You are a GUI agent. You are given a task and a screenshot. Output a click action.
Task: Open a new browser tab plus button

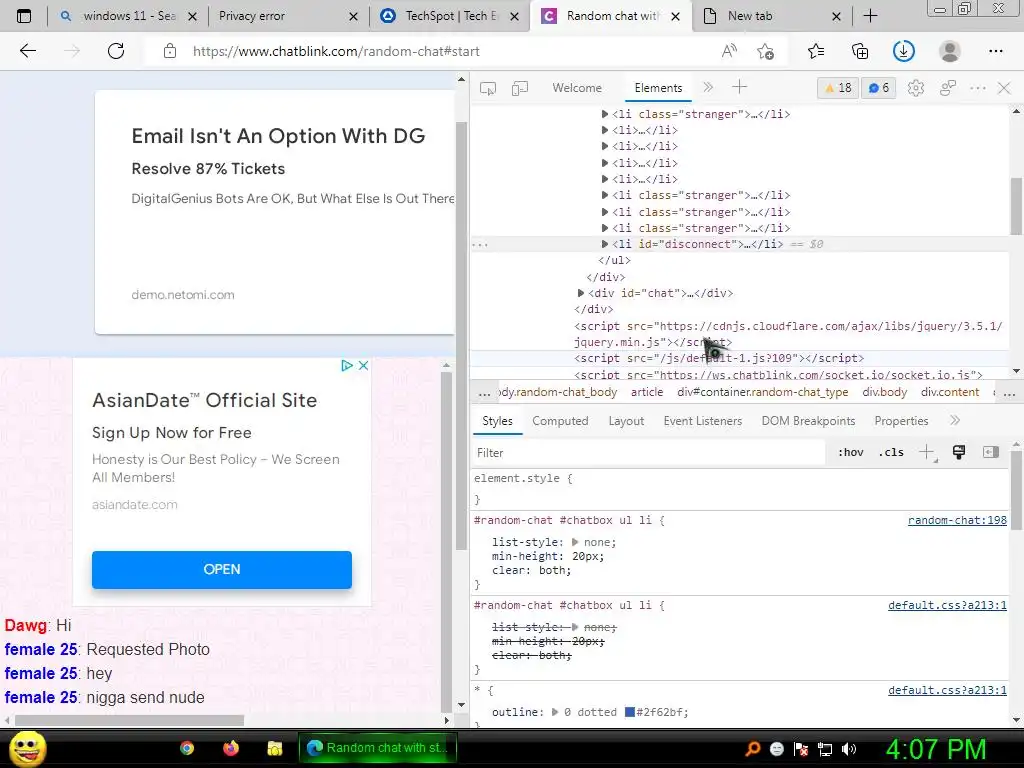[x=870, y=16]
